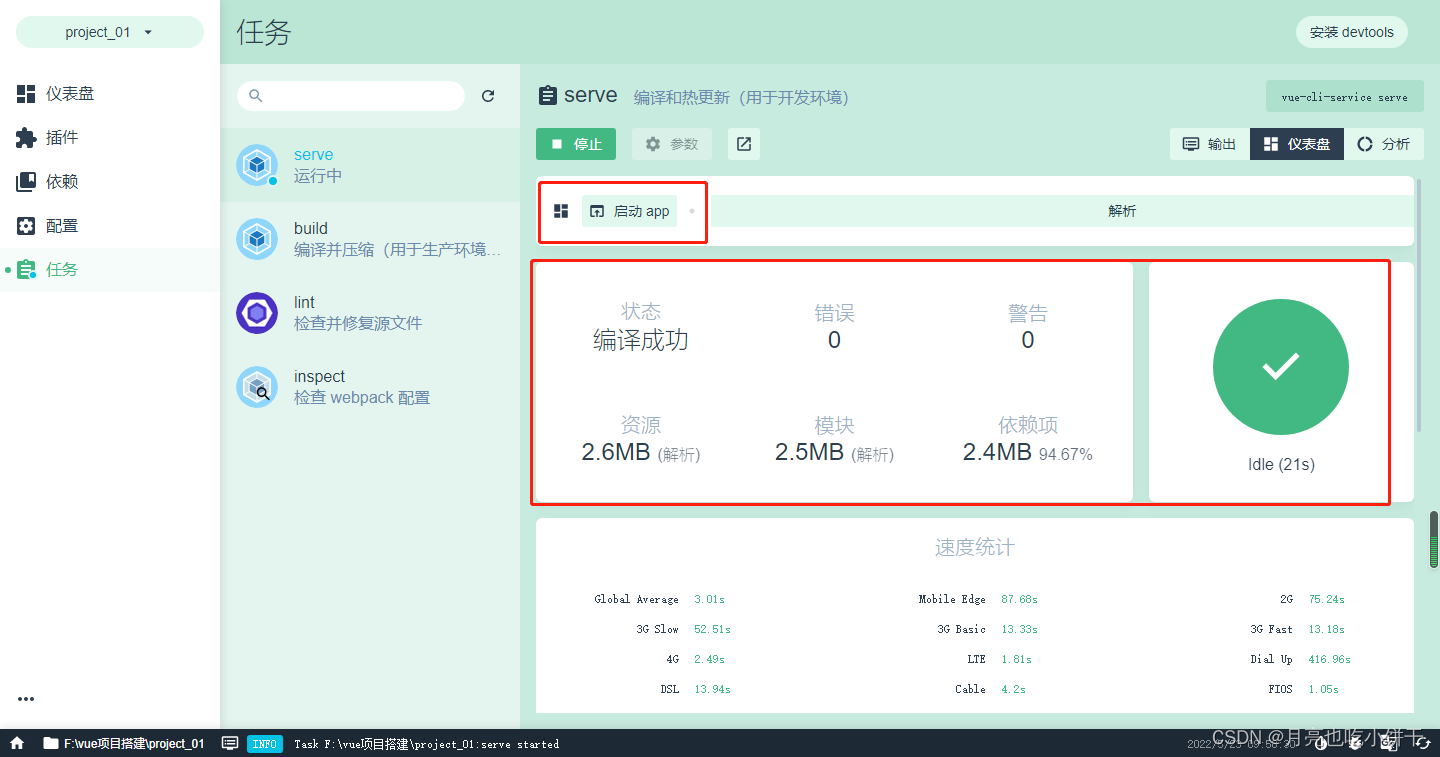
Task: Click the lint task ESLint icon
Action: [x=257, y=313]
